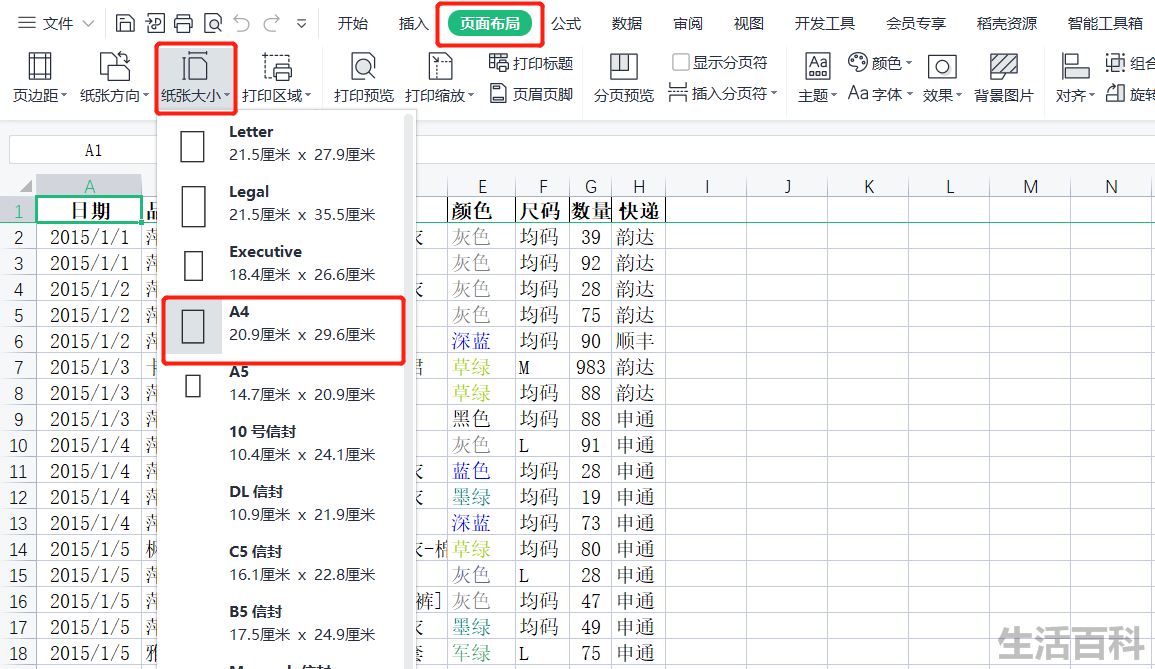Open the 页边距 margins dropdown
The image size is (1155, 669).
[40, 77]
